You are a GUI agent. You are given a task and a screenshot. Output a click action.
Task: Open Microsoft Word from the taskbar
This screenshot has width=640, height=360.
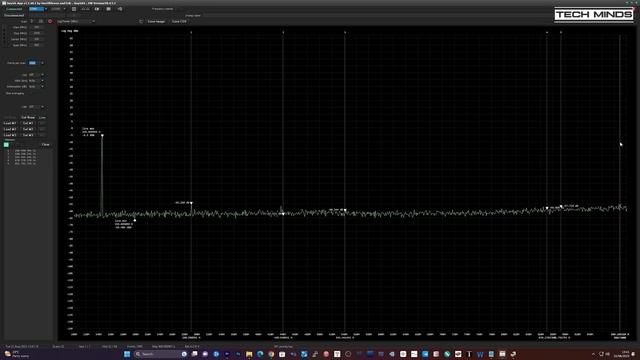(480, 354)
